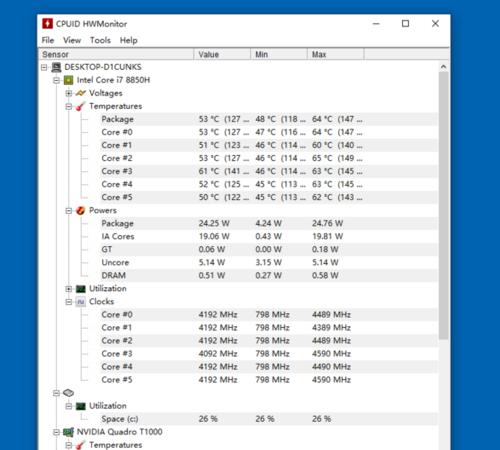Click the hard drive icon
This screenshot has width=500, height=450.
(68, 393)
